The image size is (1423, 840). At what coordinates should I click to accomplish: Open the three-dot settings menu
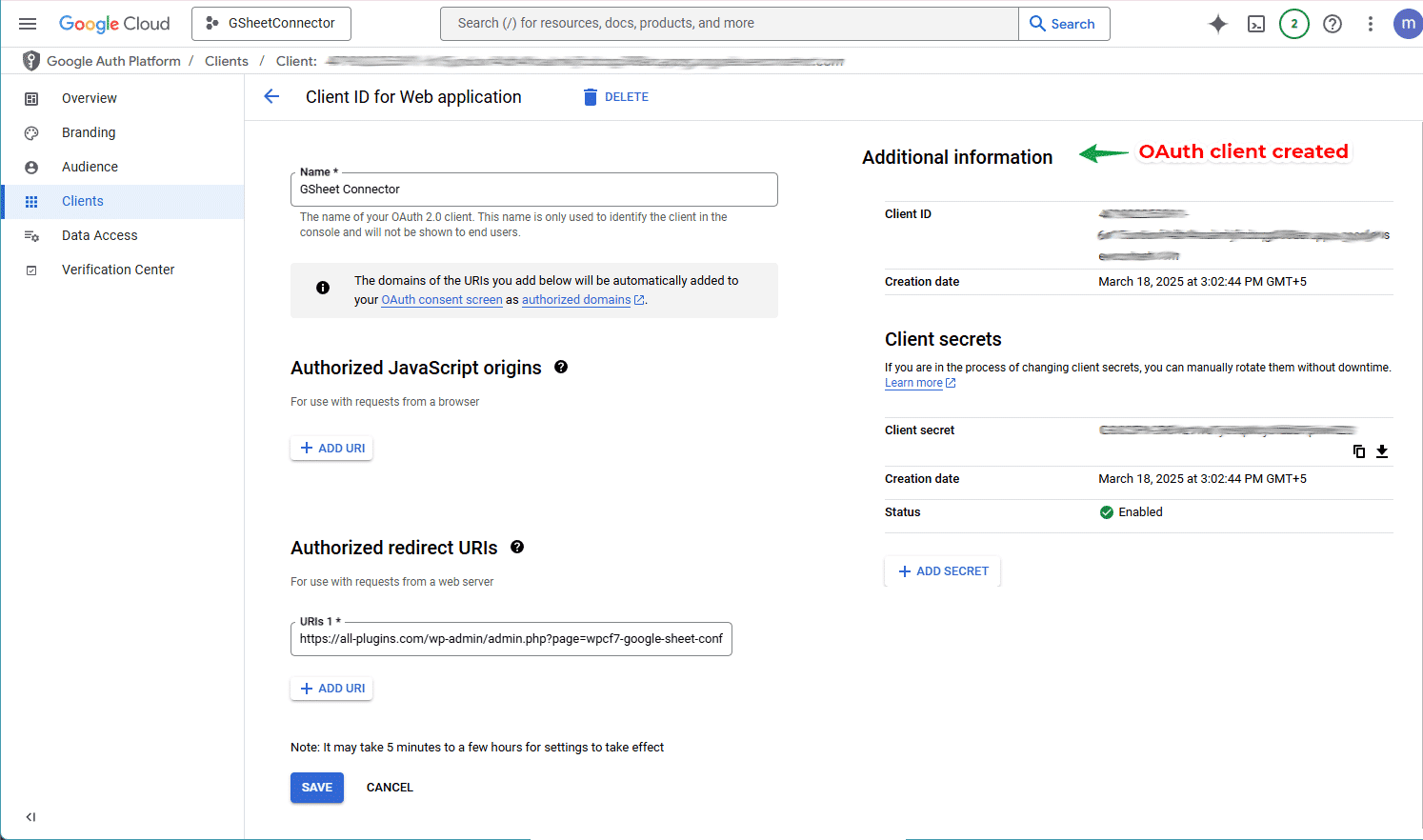tap(1371, 24)
